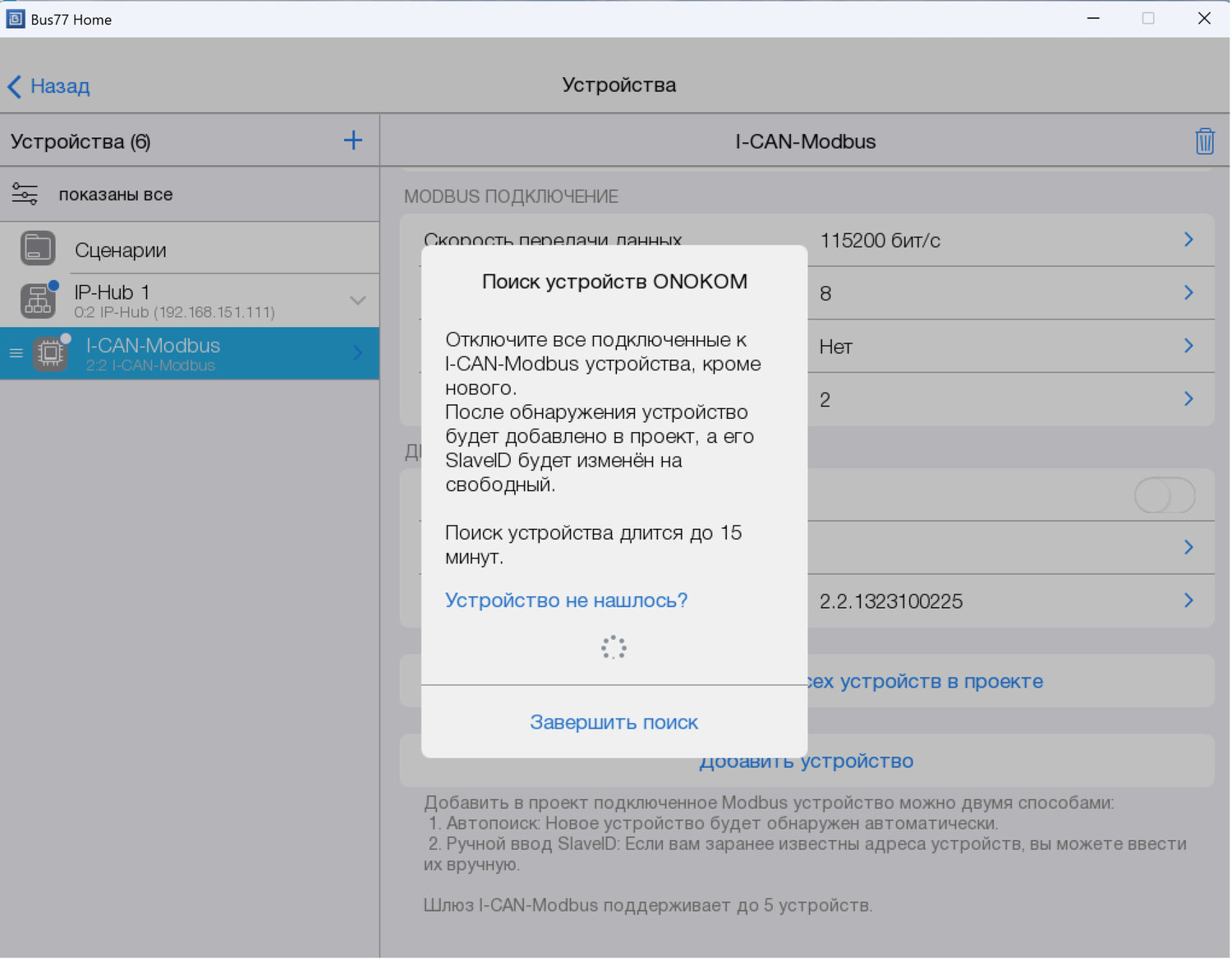Close the Bus77 Home window
Screen dimensions: 1232x961
pyautogui.click(x=1204, y=19)
